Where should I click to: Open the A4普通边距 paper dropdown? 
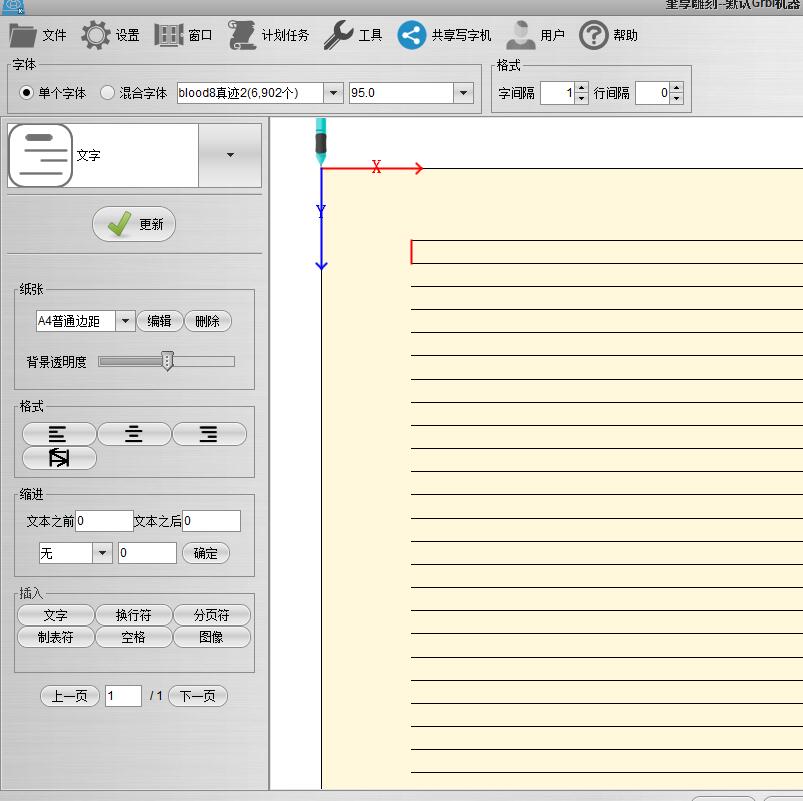pyautogui.click(x=125, y=321)
